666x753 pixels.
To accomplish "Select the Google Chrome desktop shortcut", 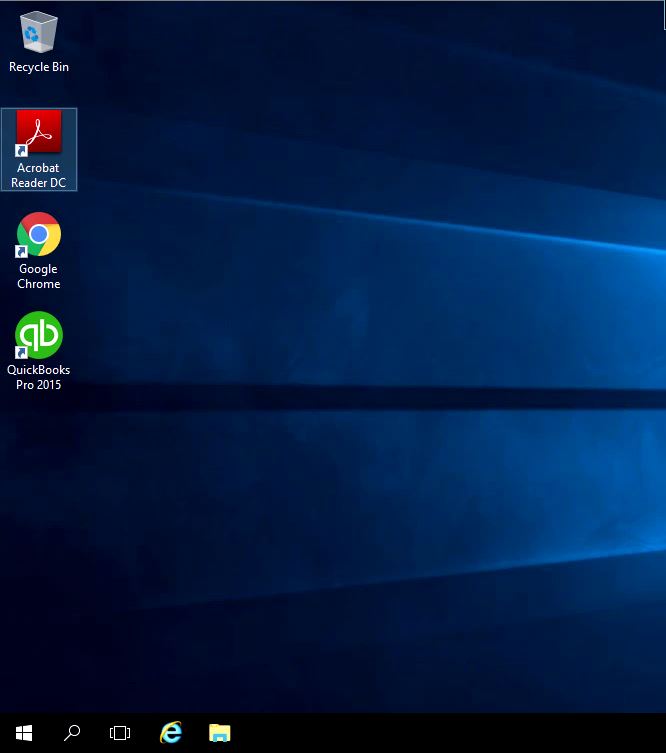I will (39, 251).
